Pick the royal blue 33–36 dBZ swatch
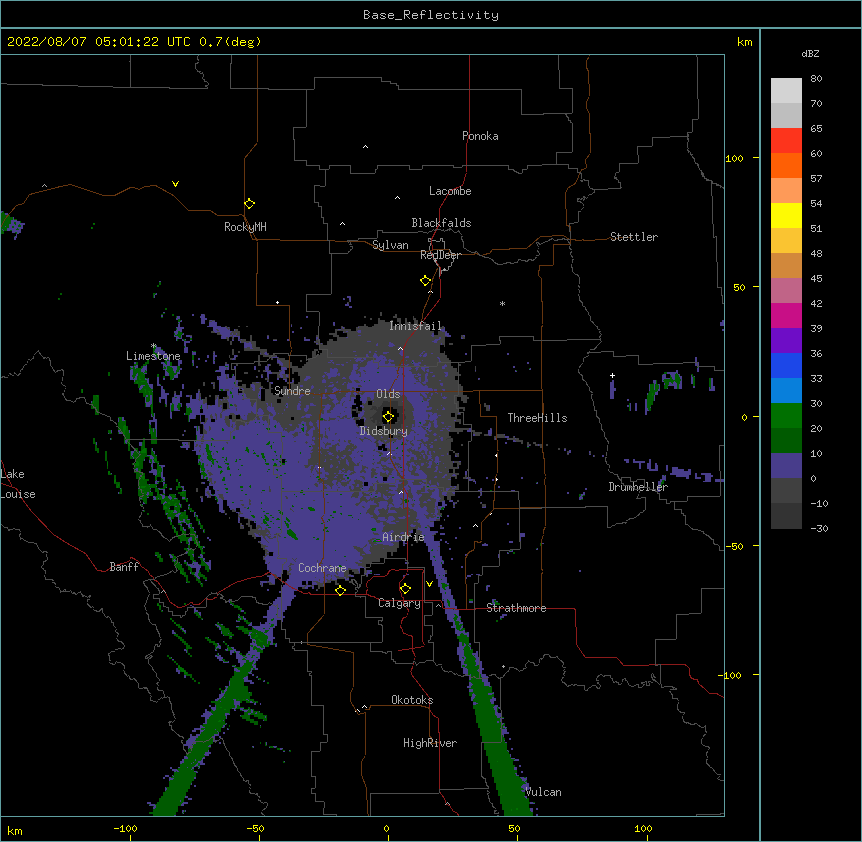This screenshot has width=862, height=842. coord(786,365)
